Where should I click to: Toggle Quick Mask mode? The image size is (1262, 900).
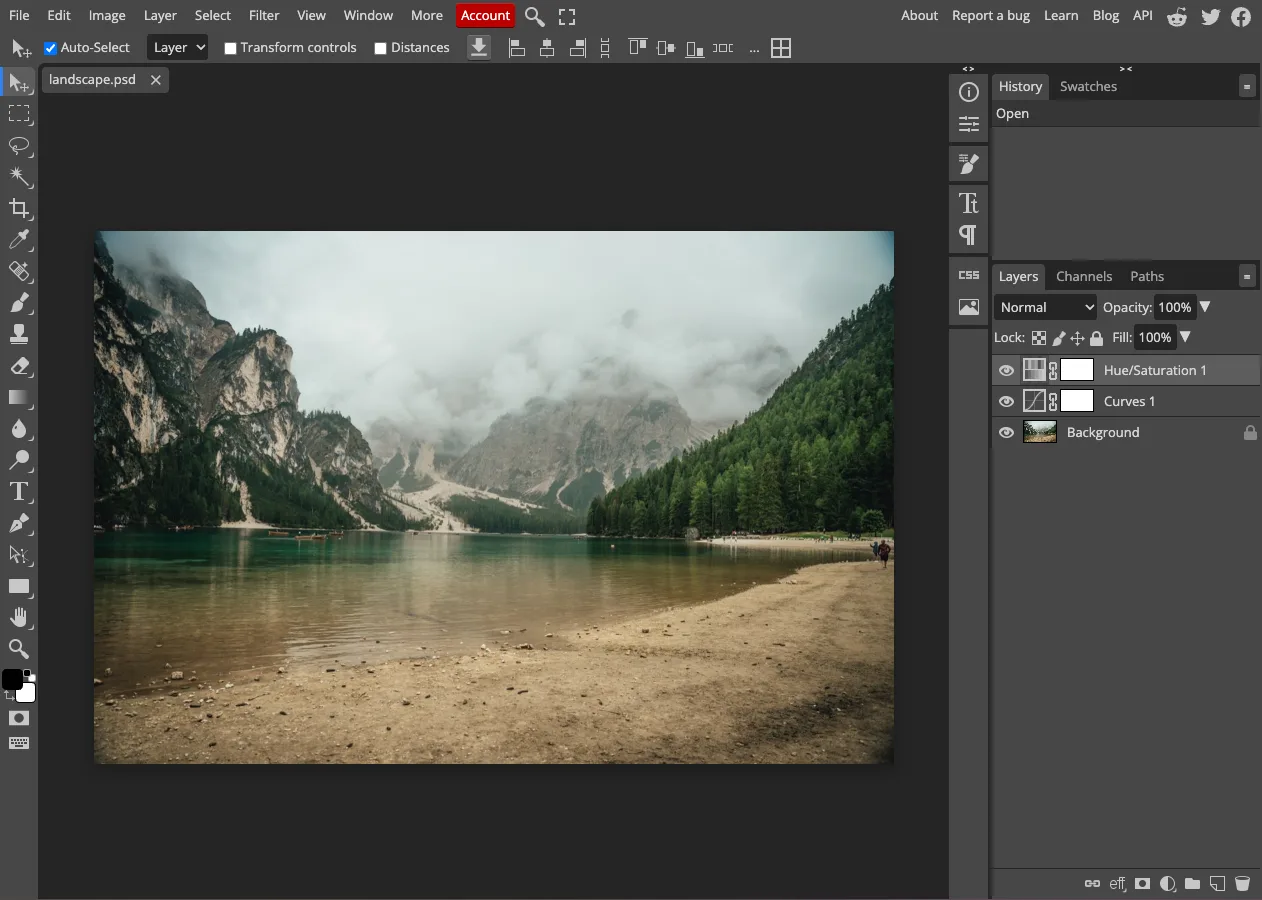point(19,718)
